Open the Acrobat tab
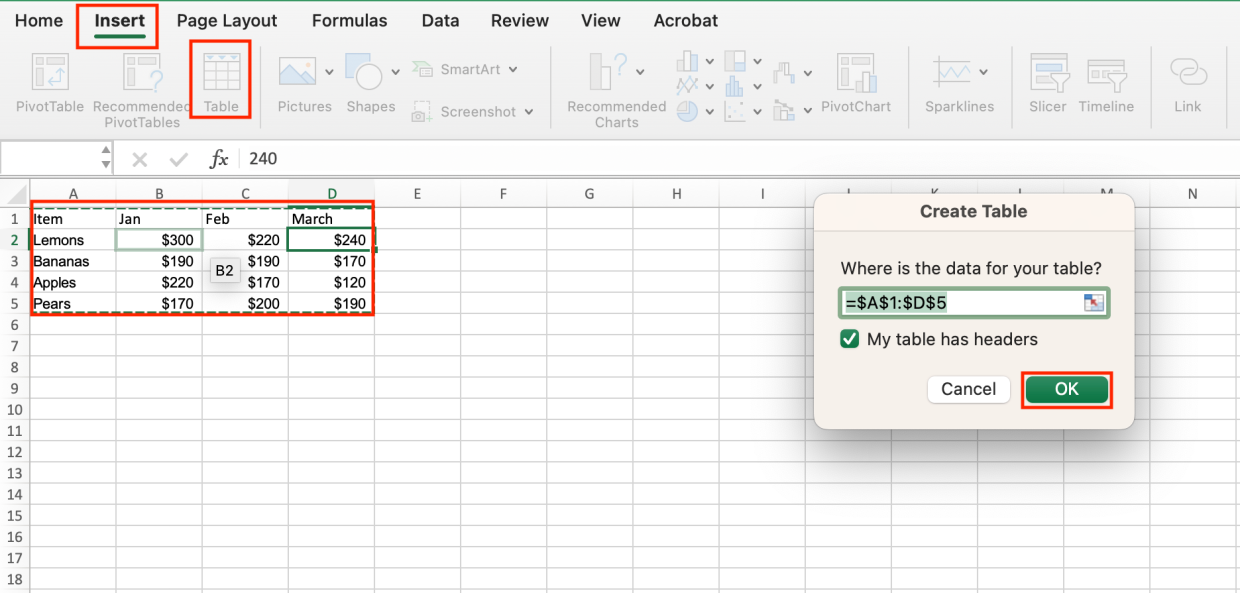 point(686,20)
